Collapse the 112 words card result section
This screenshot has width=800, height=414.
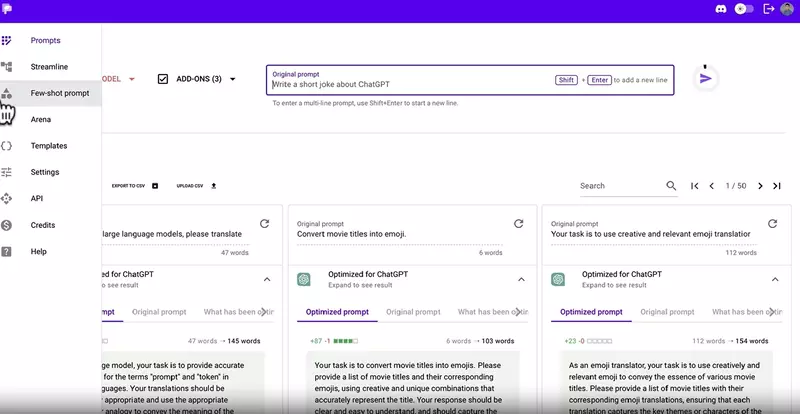coord(775,279)
